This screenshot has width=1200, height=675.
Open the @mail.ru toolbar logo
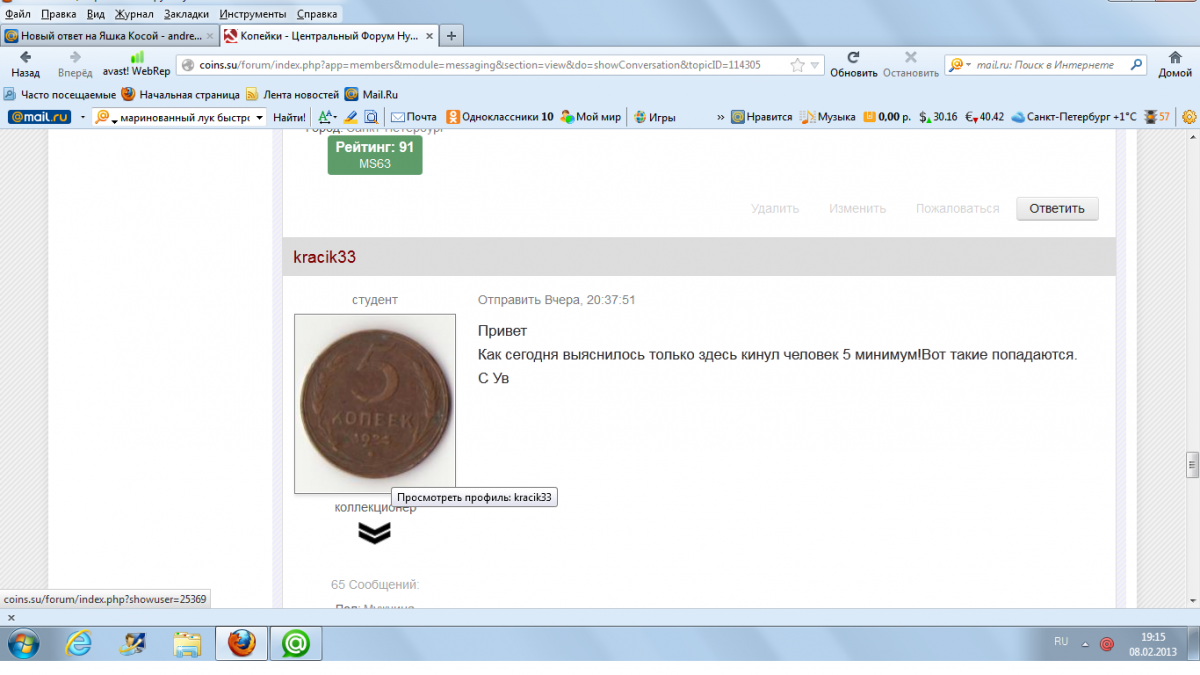tap(39, 117)
